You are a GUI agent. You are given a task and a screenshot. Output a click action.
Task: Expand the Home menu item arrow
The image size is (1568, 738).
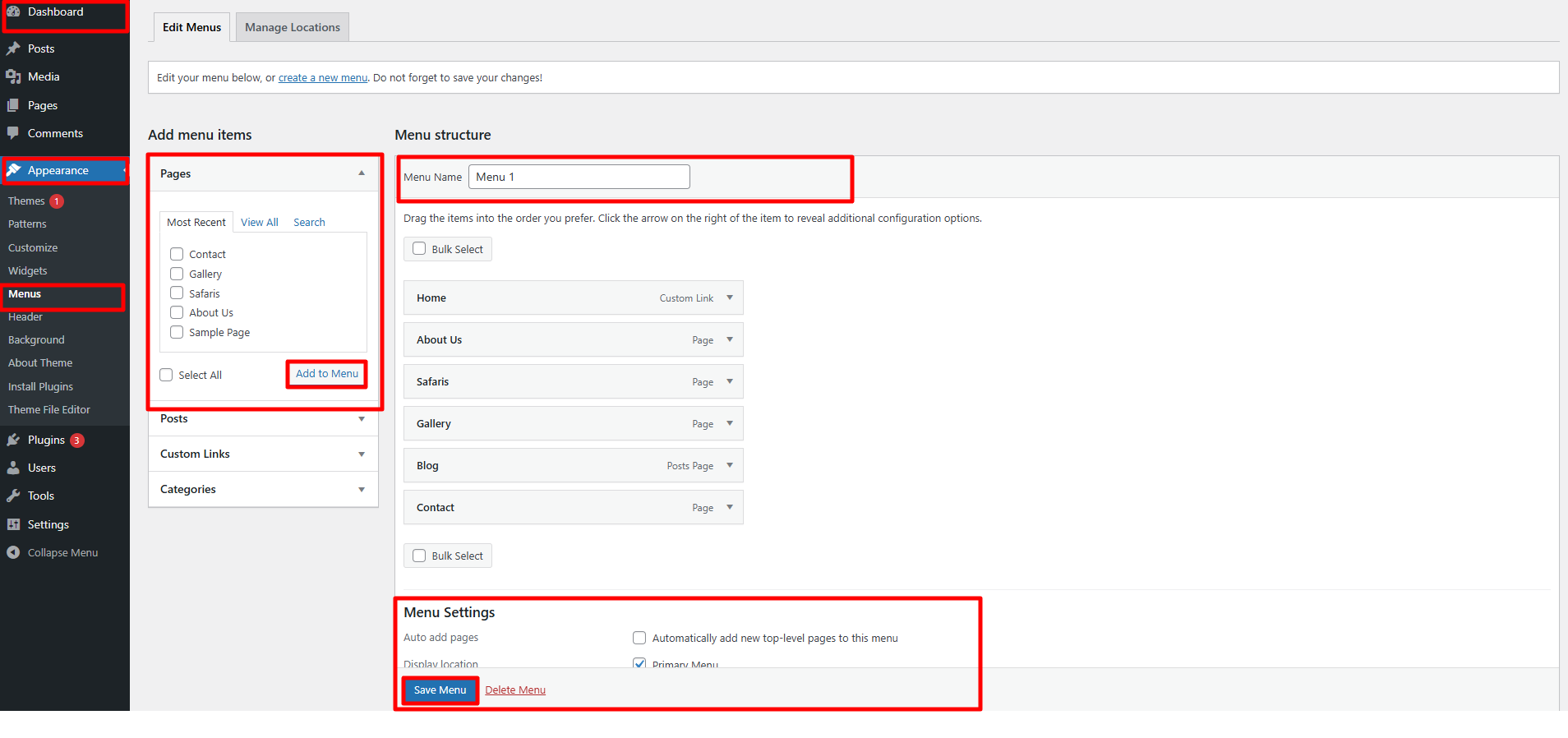(730, 298)
